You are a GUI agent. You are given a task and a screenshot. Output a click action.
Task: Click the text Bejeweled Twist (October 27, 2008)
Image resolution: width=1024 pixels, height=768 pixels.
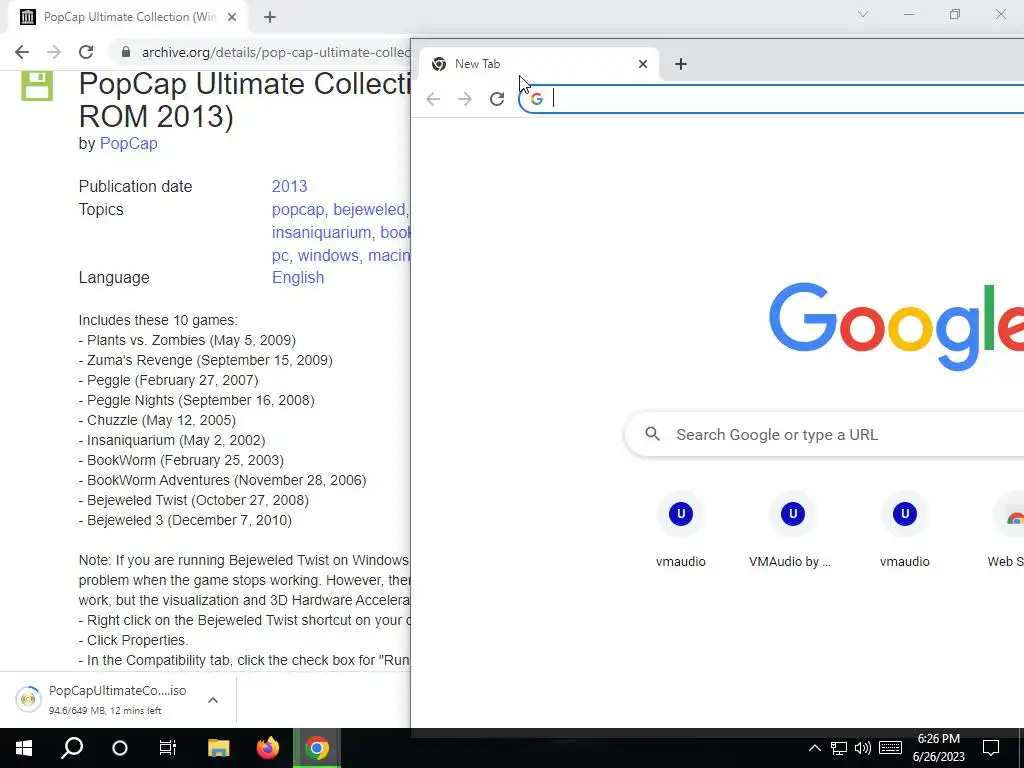[x=198, y=500]
